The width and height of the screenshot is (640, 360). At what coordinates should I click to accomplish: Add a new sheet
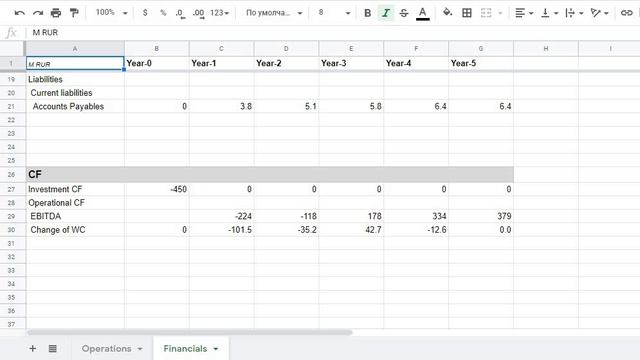[33, 349]
